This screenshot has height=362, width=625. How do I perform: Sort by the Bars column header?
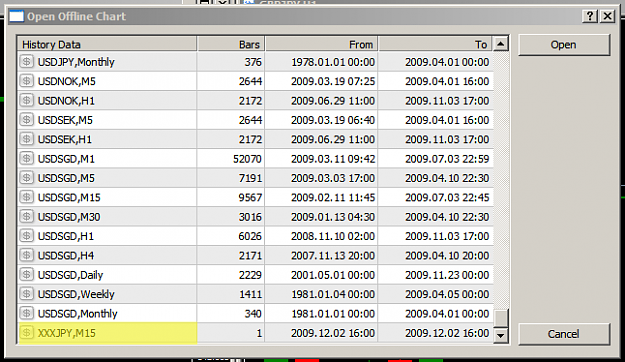[x=231, y=44]
